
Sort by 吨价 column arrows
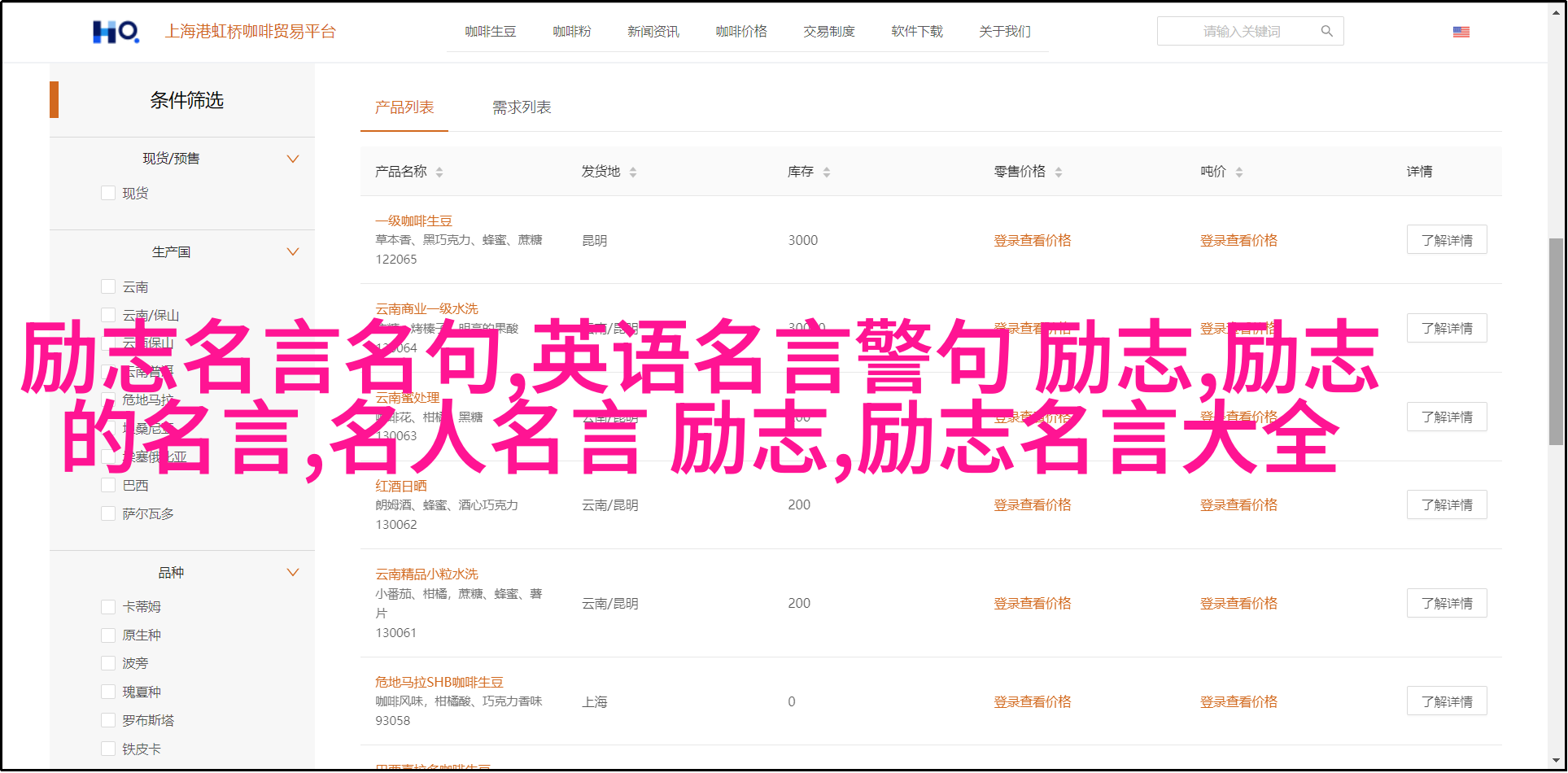coord(1239,172)
